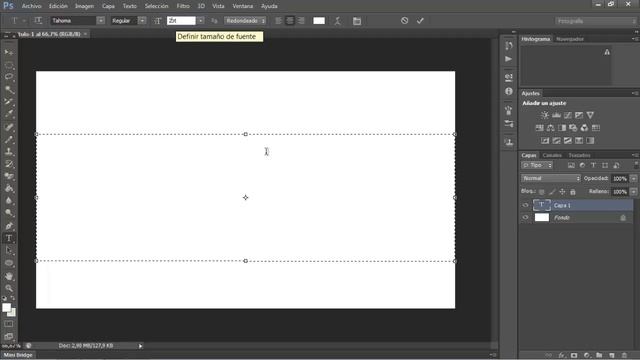Select the Rectangular Marquee tool

pyautogui.click(x=9, y=64)
